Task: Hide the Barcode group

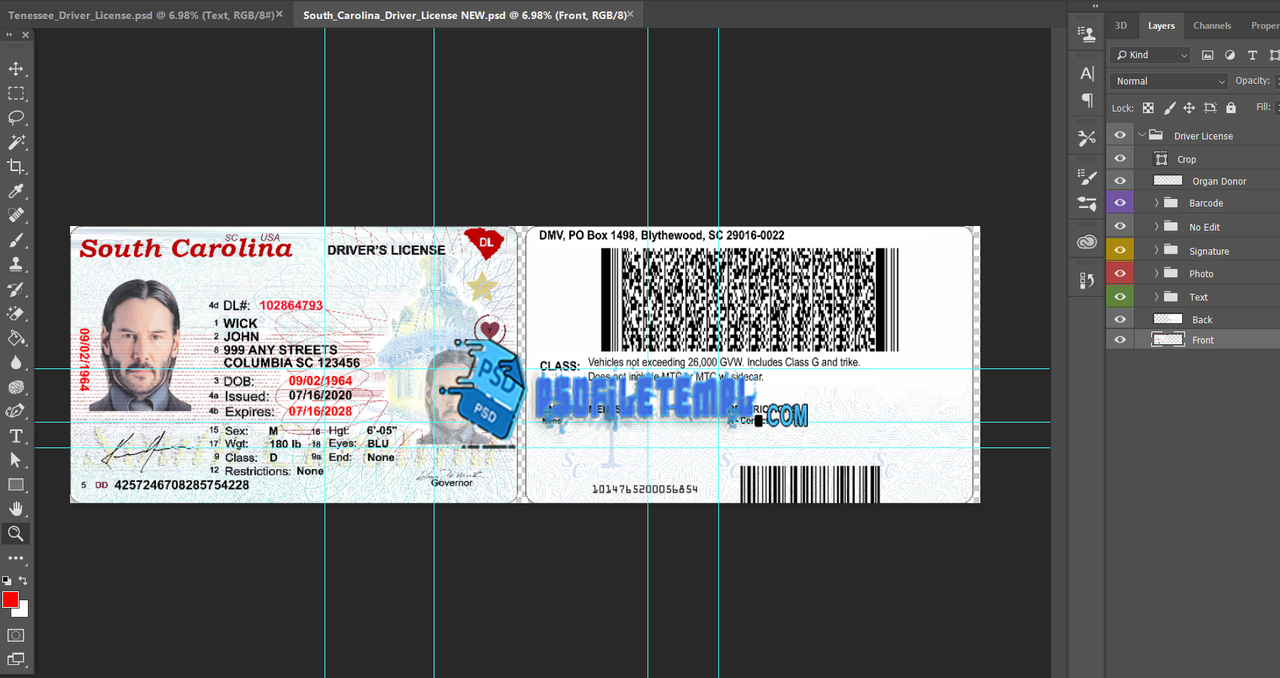Action: (1120, 203)
